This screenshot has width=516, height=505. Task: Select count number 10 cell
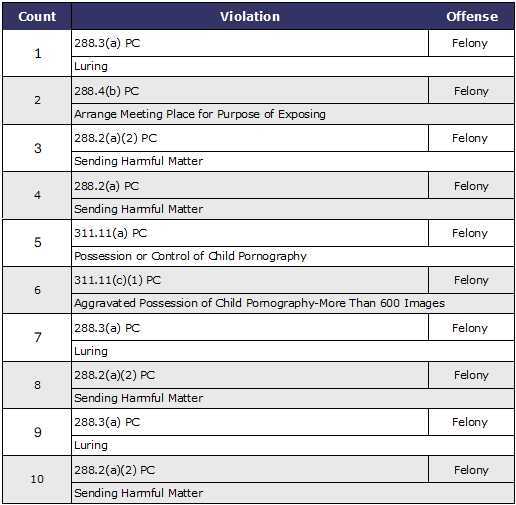pyautogui.click(x=37, y=479)
